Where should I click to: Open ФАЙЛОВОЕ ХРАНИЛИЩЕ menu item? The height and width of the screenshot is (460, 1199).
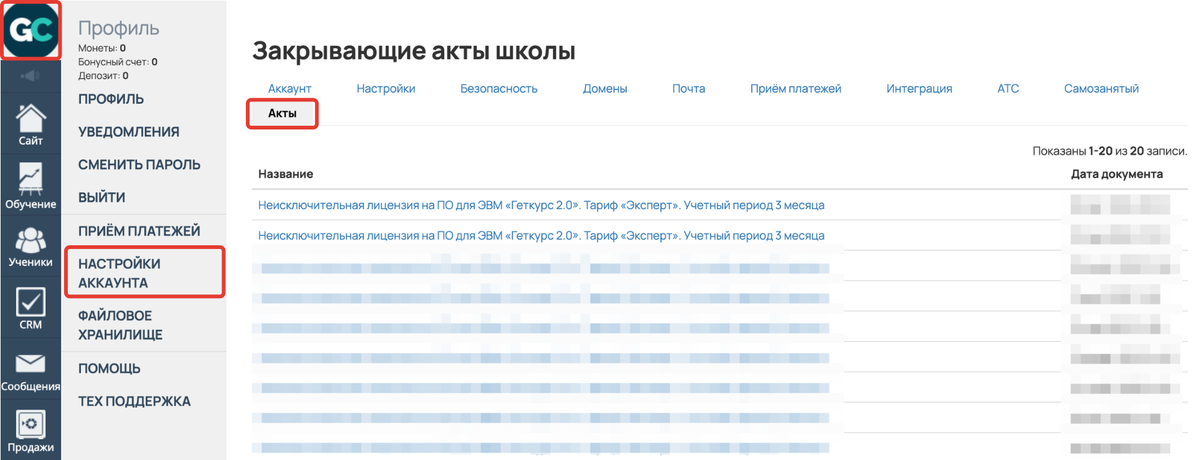pyautogui.click(x=120, y=326)
